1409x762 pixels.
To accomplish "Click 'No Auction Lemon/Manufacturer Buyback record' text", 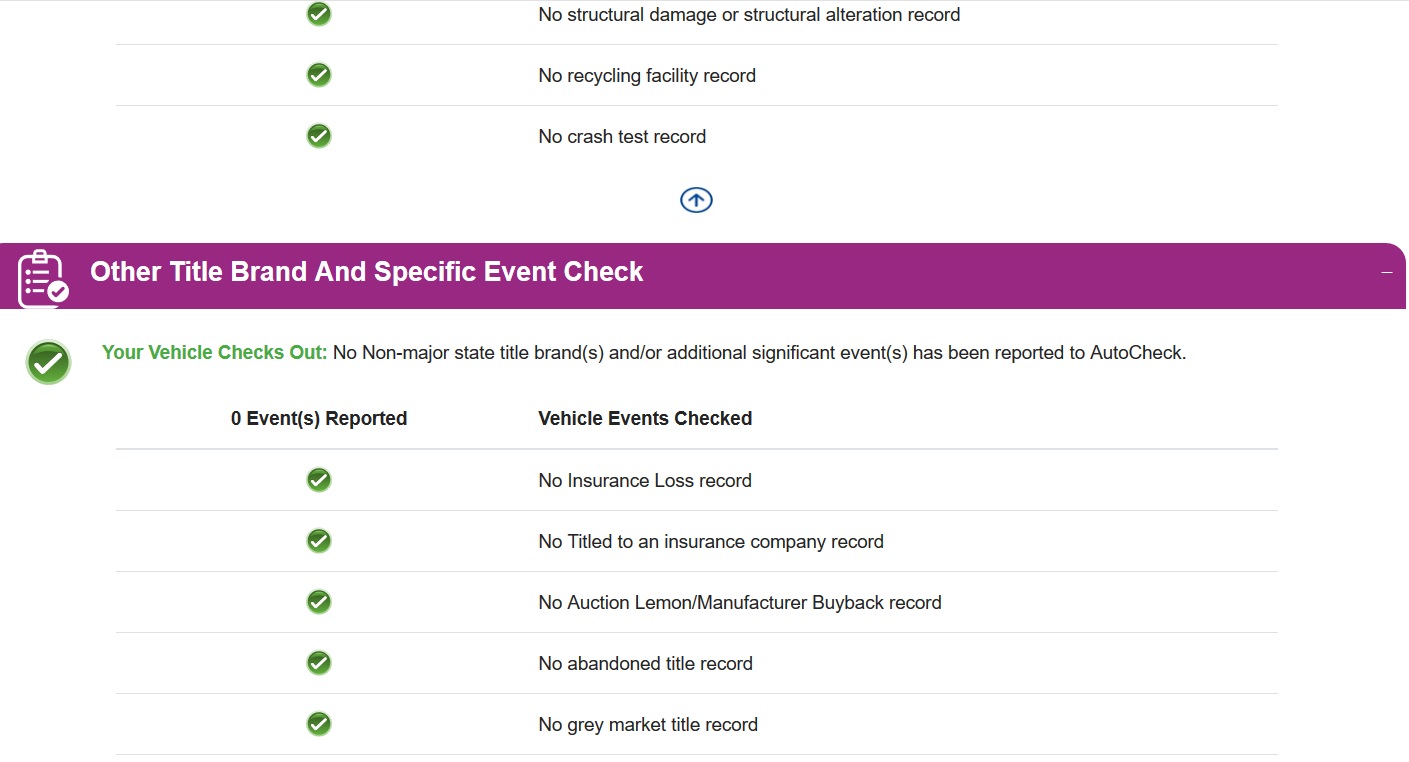I will tap(740, 603).
